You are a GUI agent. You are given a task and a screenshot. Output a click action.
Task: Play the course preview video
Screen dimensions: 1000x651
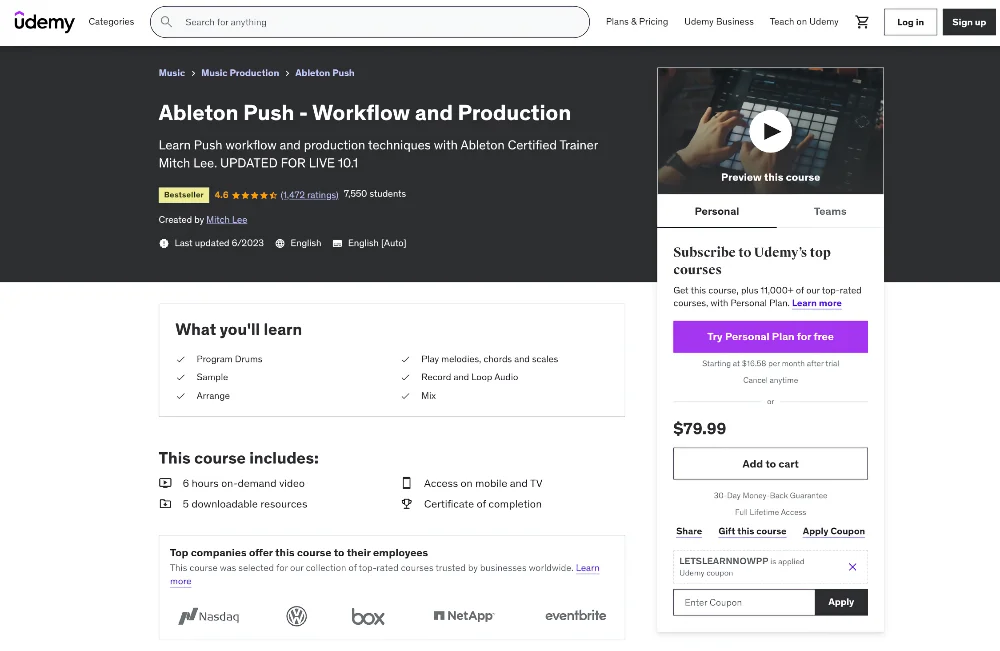tap(769, 130)
